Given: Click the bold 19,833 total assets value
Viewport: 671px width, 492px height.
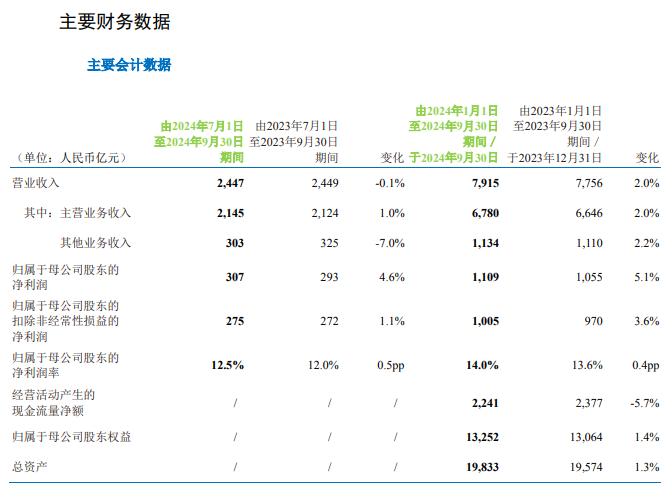Looking at the screenshot, I should pos(481,467).
